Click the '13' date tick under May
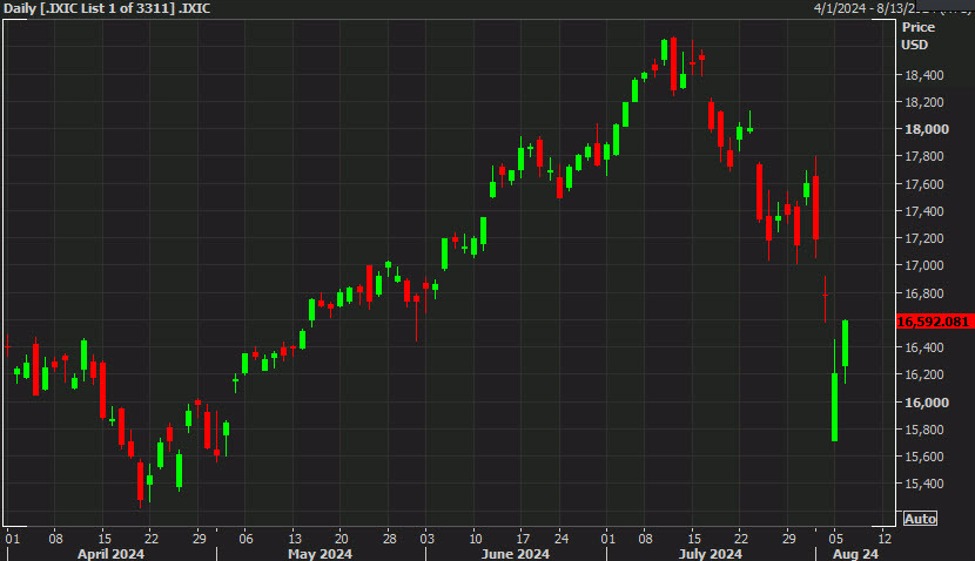The height and width of the screenshot is (561, 975). pos(295,539)
